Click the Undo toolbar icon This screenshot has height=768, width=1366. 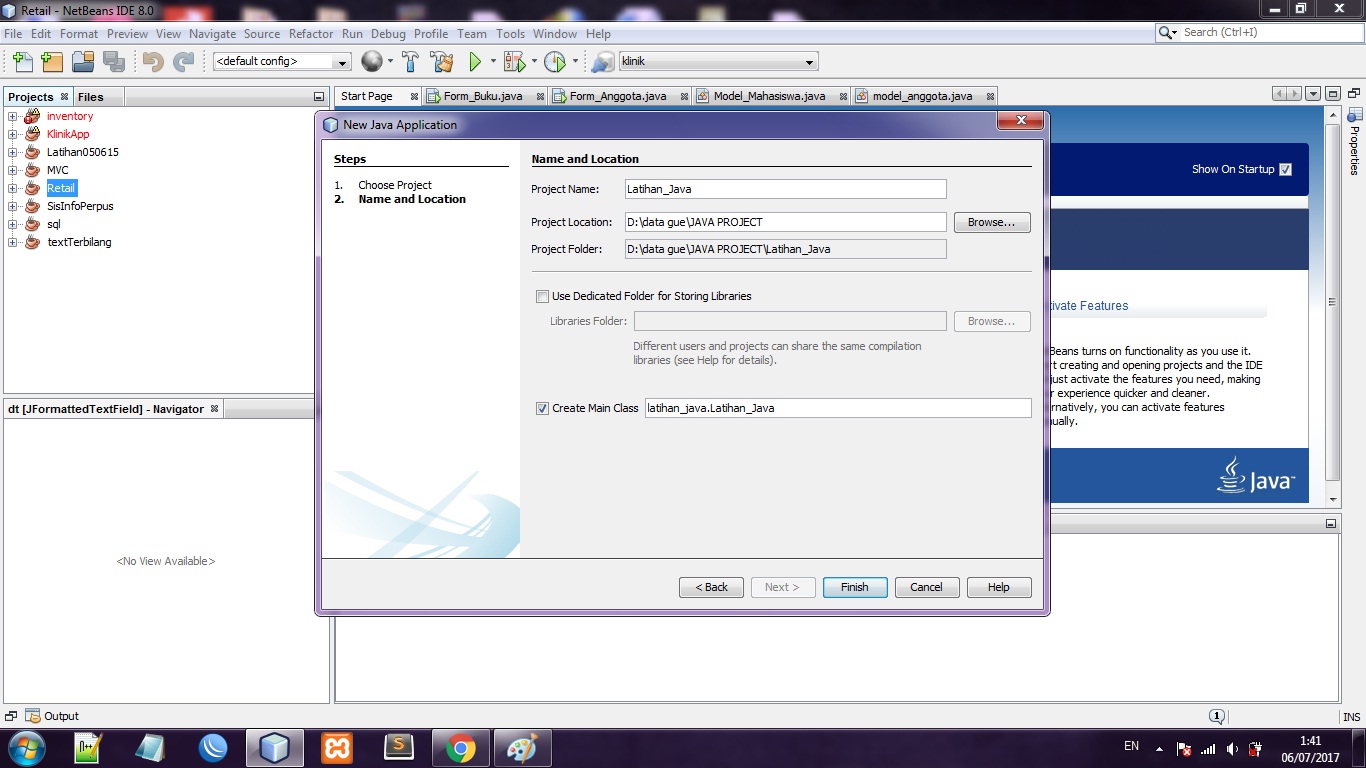[x=150, y=60]
